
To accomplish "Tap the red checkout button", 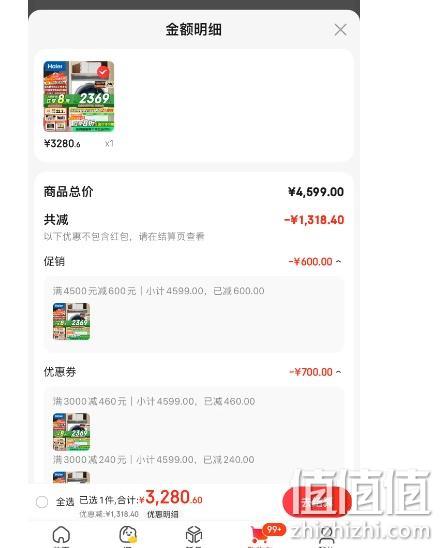I will click(317, 502).
